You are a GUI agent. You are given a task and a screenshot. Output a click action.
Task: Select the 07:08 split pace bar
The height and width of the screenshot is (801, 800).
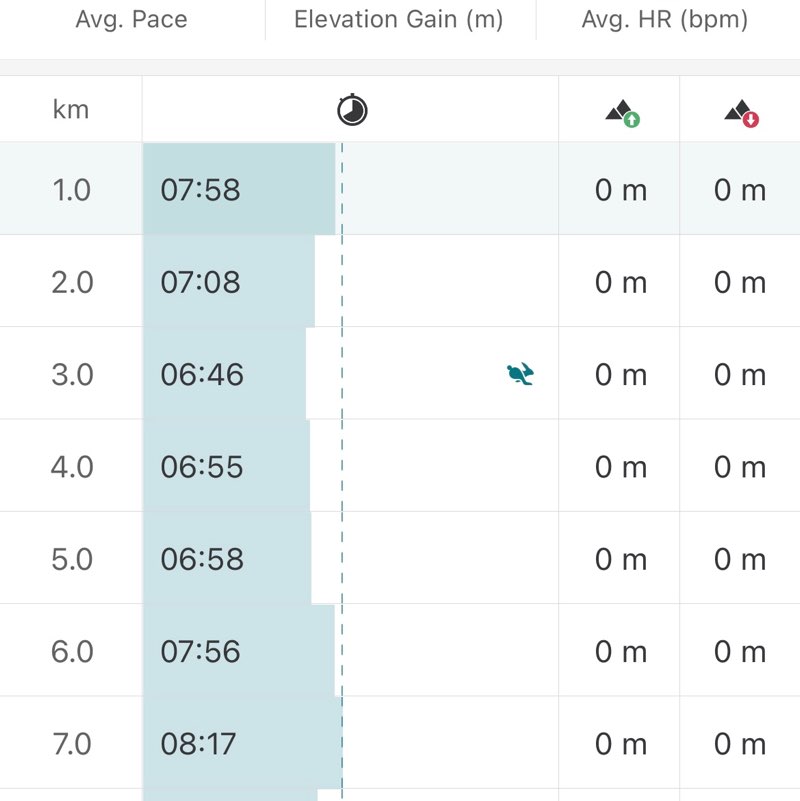228,282
